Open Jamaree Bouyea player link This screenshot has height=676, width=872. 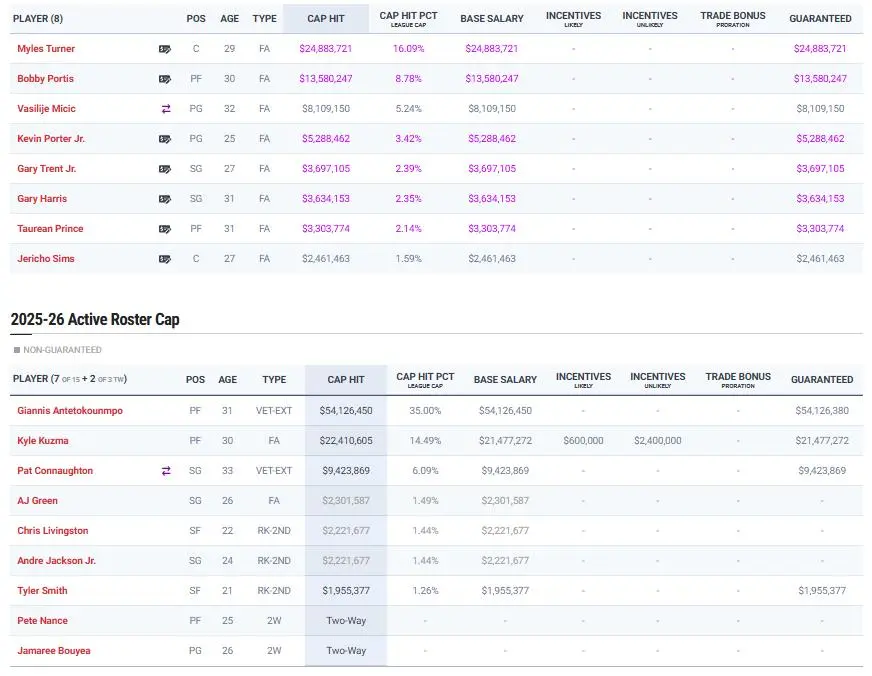(x=53, y=651)
